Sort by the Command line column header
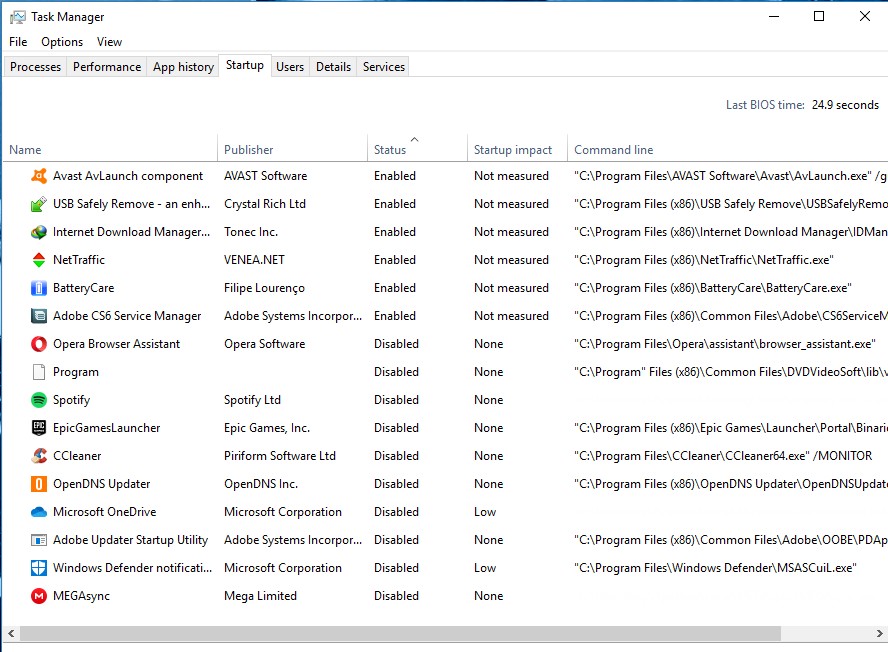This screenshot has height=652, width=888. (728, 150)
